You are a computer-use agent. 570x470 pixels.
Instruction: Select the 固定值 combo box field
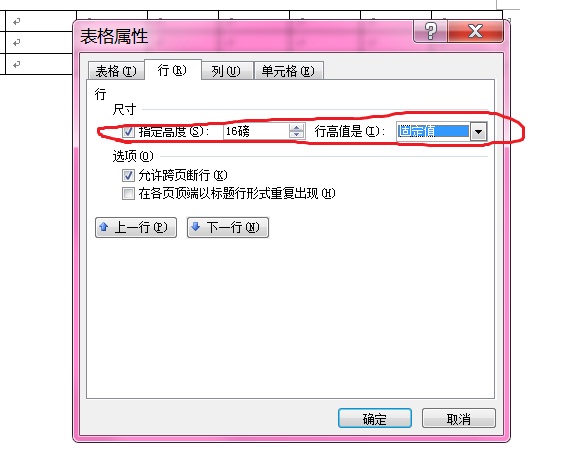(x=433, y=132)
